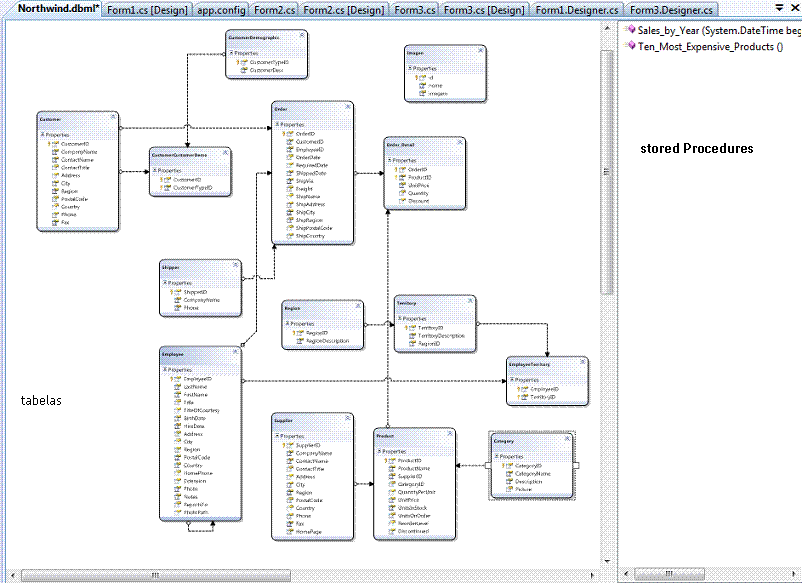Viewport: 802px width, 583px height.
Task: Click the Freight property icon in Order entity
Action: pos(290,188)
